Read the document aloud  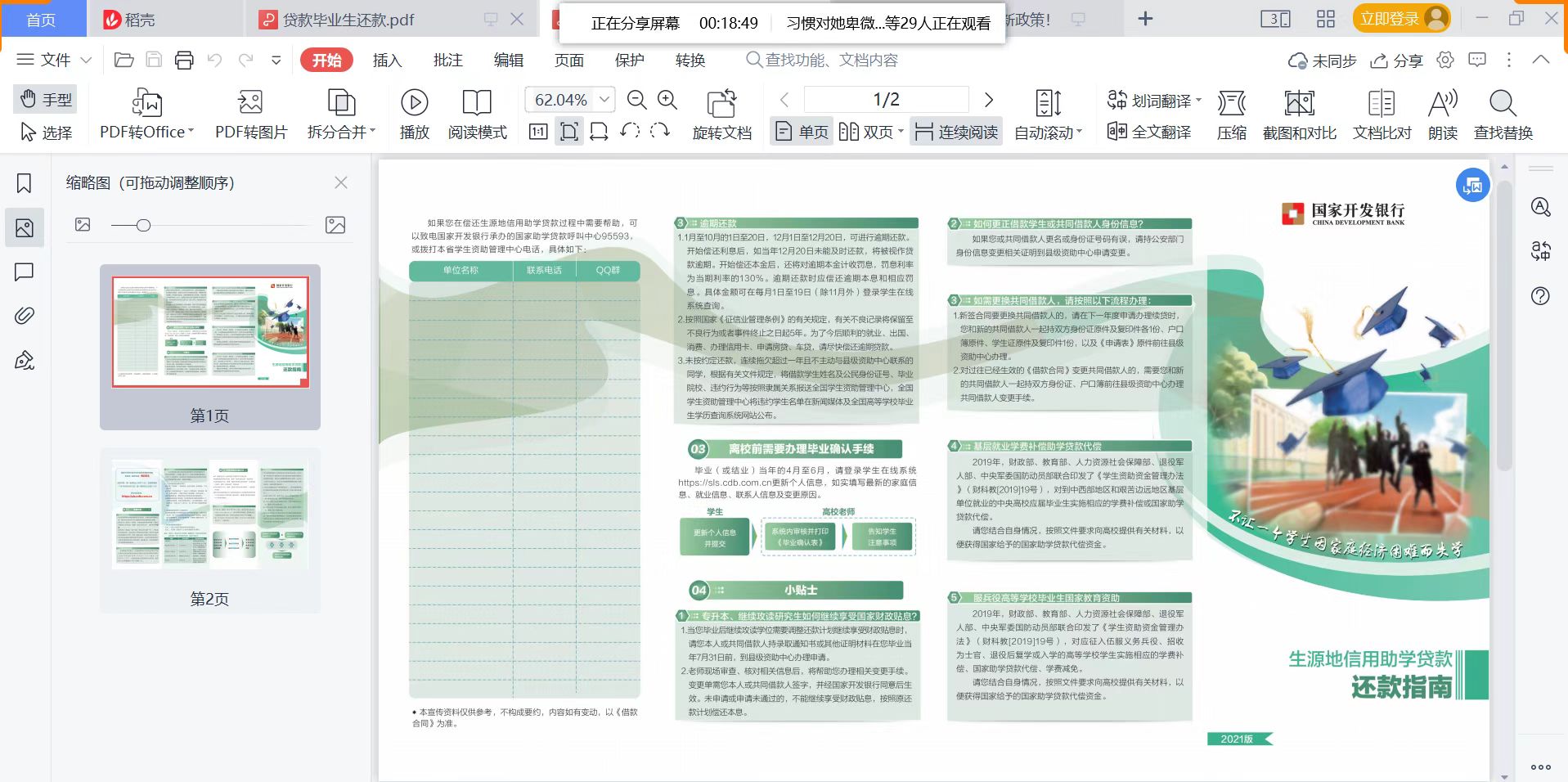pos(1443,115)
